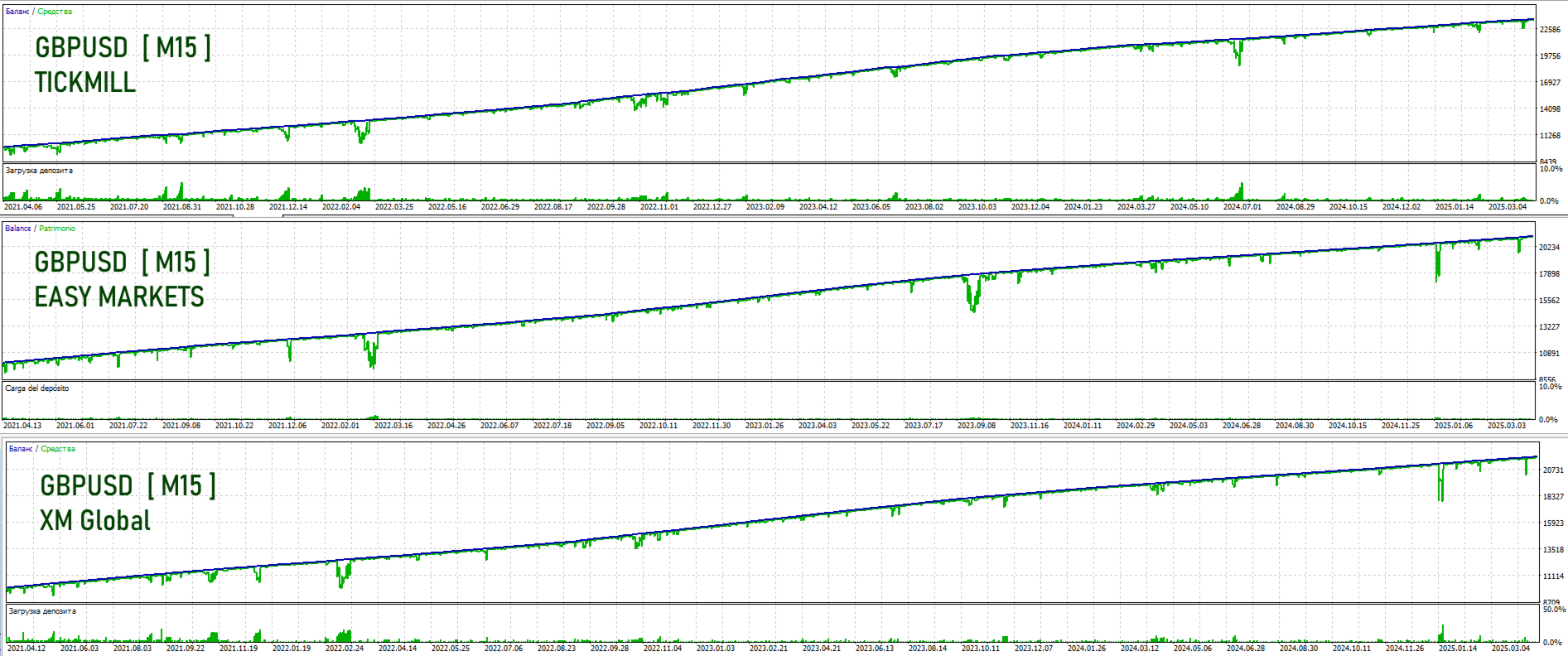This screenshot has width=1568, height=656.
Task: Click date label 2024.12.02
Action: [1402, 207]
